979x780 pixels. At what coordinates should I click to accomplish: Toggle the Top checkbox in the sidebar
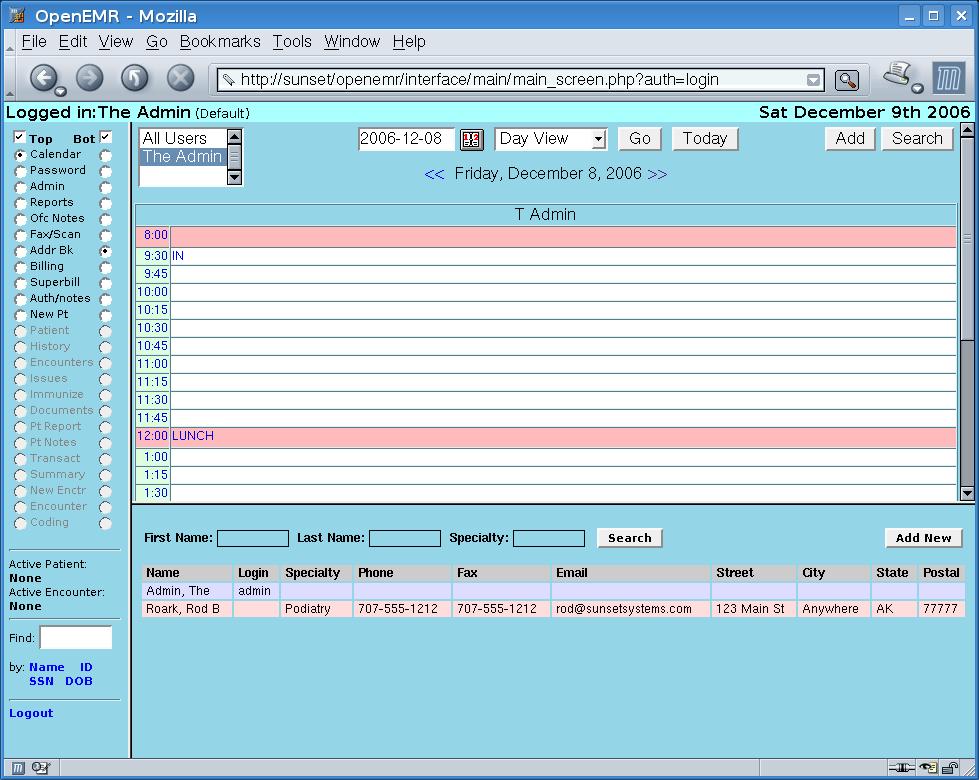pos(17,138)
